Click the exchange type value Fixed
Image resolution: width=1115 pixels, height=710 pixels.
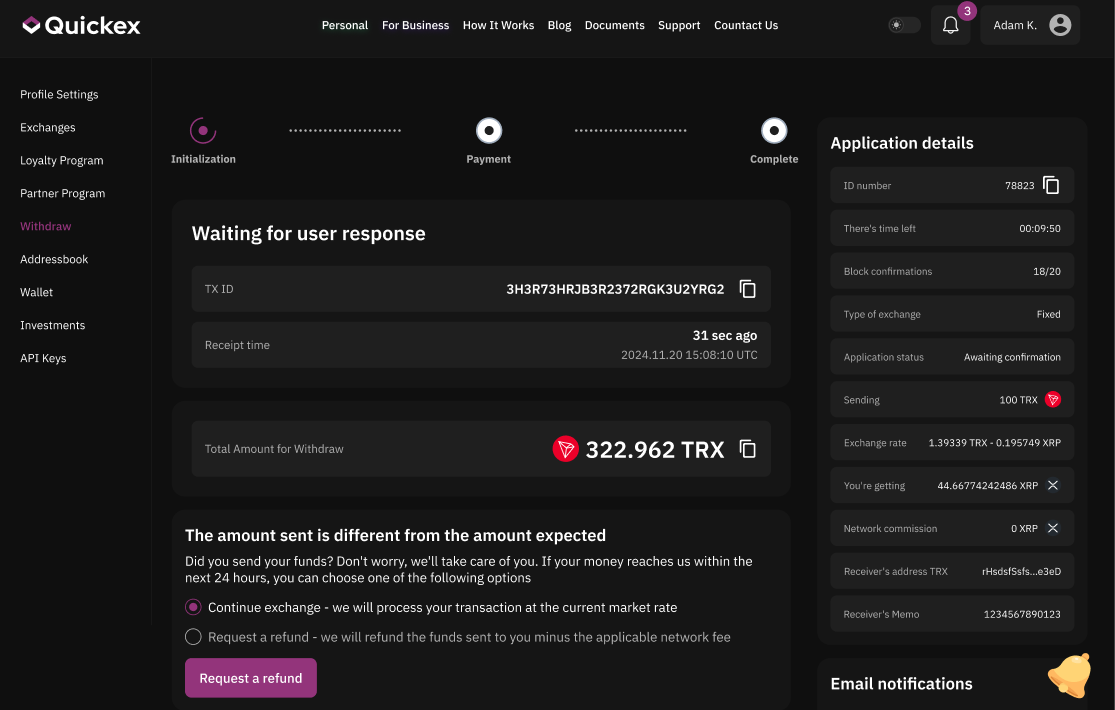(1048, 314)
